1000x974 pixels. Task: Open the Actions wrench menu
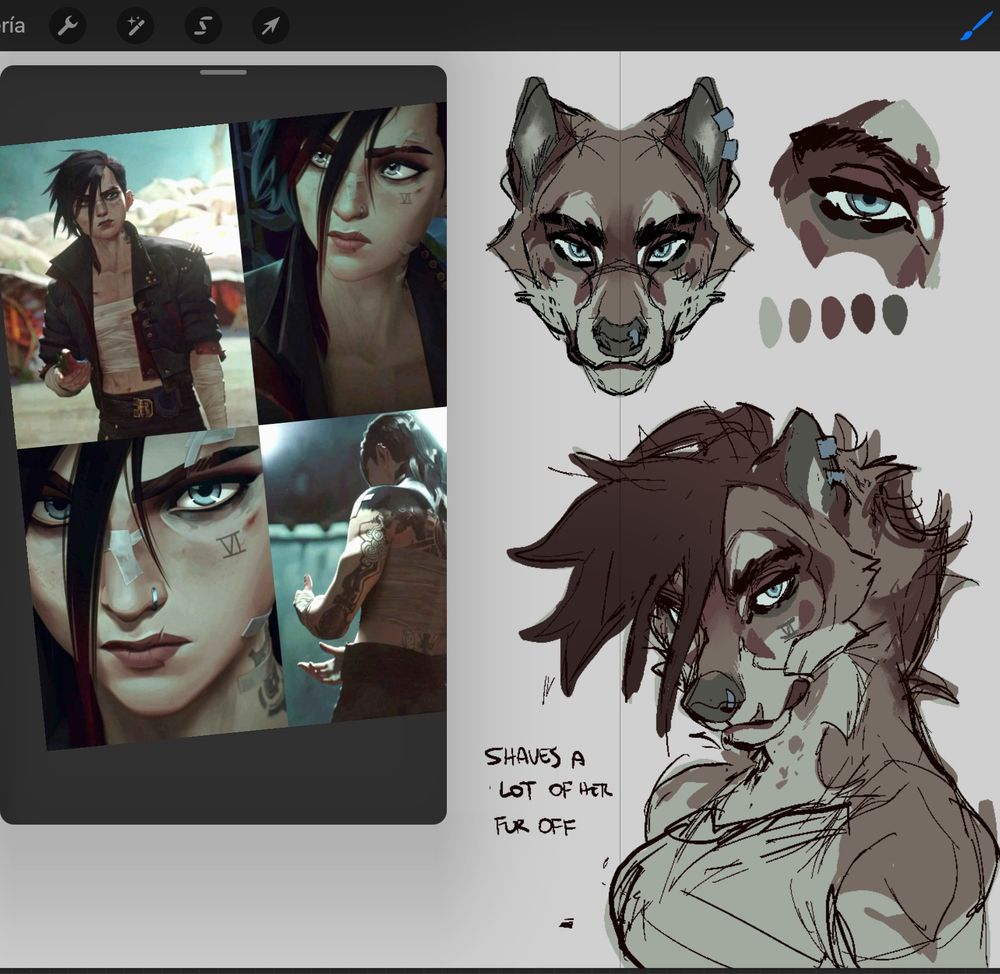pos(68,26)
